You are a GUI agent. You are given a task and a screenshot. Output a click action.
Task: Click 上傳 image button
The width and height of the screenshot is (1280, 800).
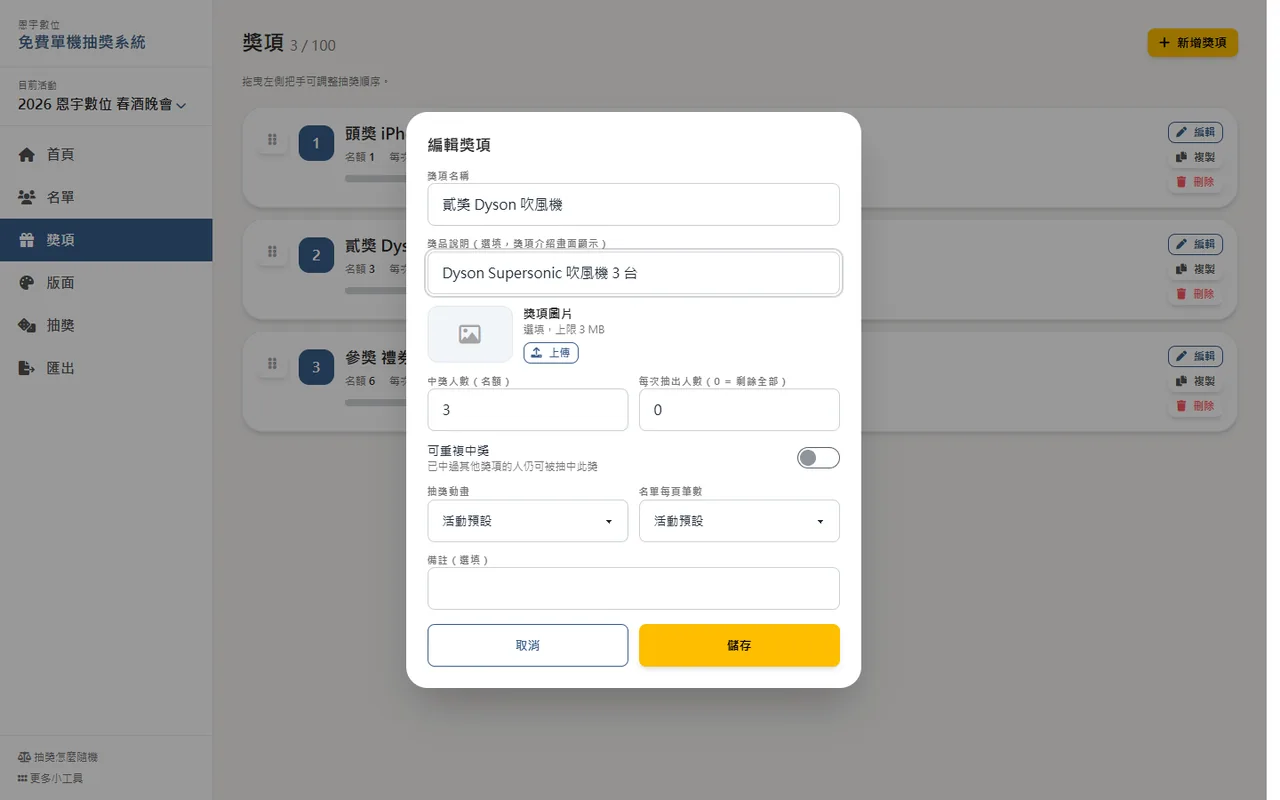pos(551,353)
